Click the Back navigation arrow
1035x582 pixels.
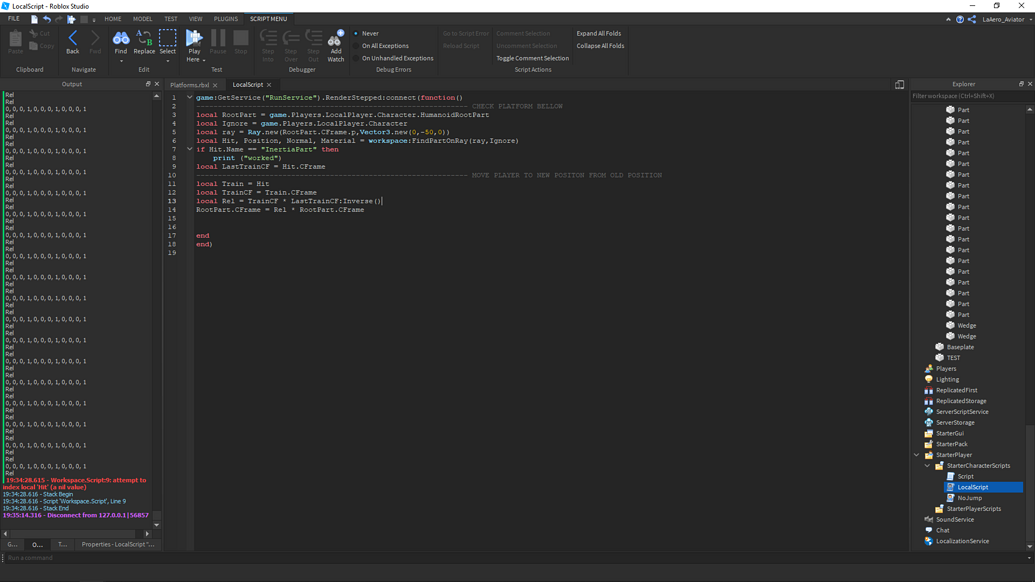73,38
